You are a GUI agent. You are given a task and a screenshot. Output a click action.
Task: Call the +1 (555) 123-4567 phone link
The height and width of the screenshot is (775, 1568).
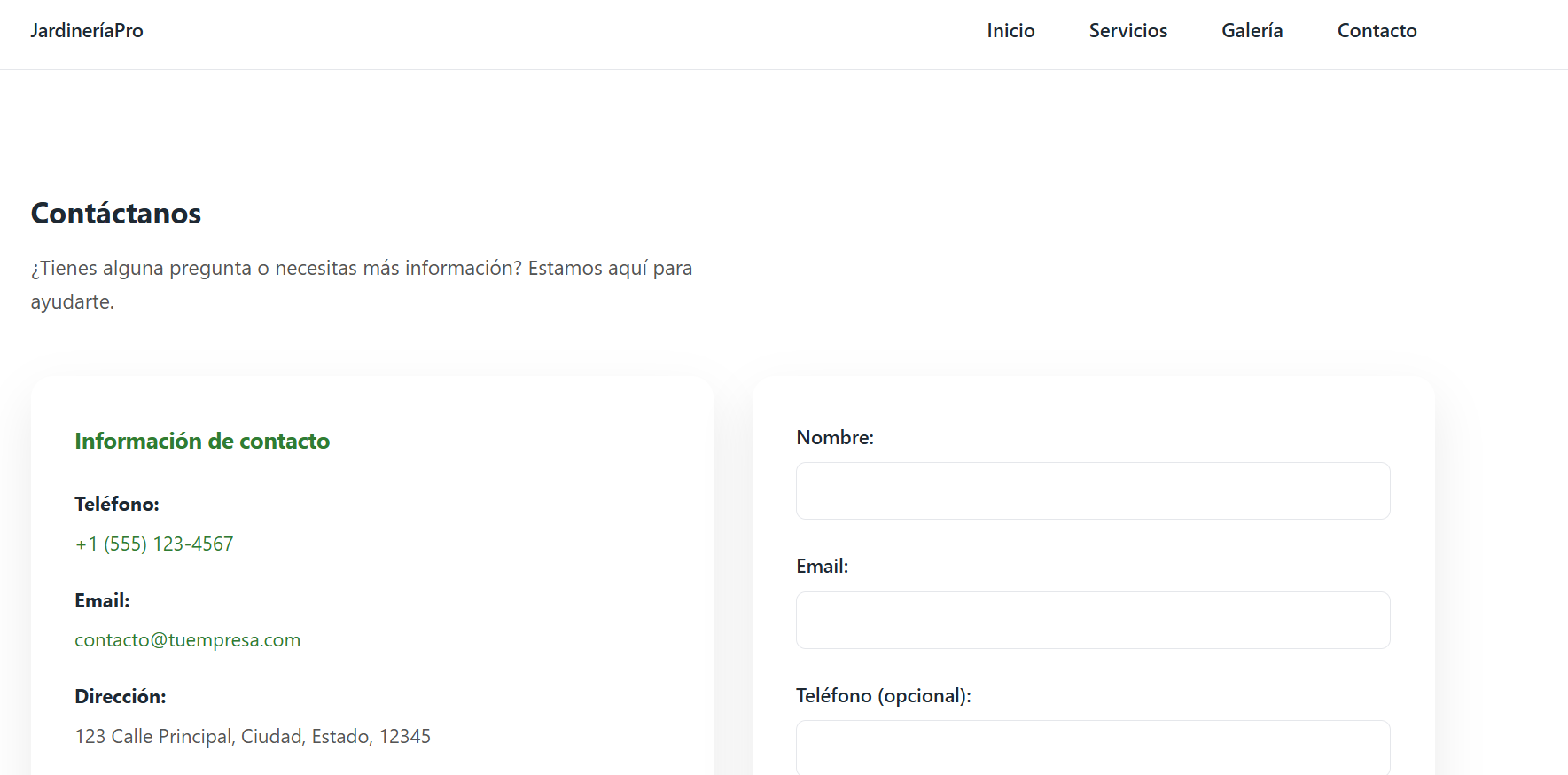(154, 544)
